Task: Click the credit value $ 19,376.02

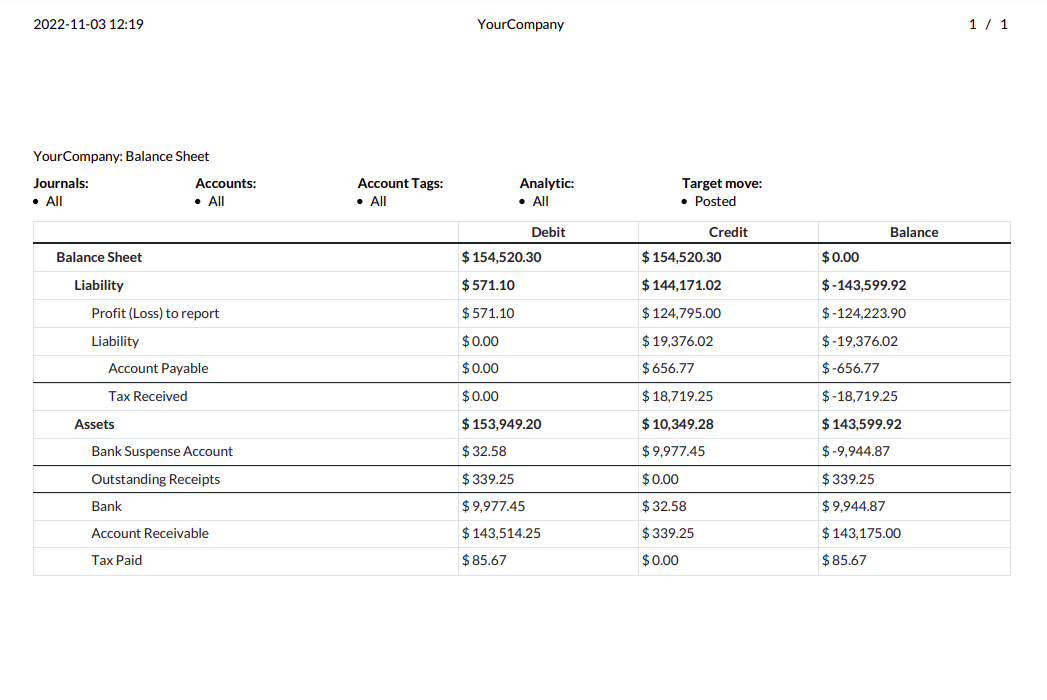Action: coord(677,341)
